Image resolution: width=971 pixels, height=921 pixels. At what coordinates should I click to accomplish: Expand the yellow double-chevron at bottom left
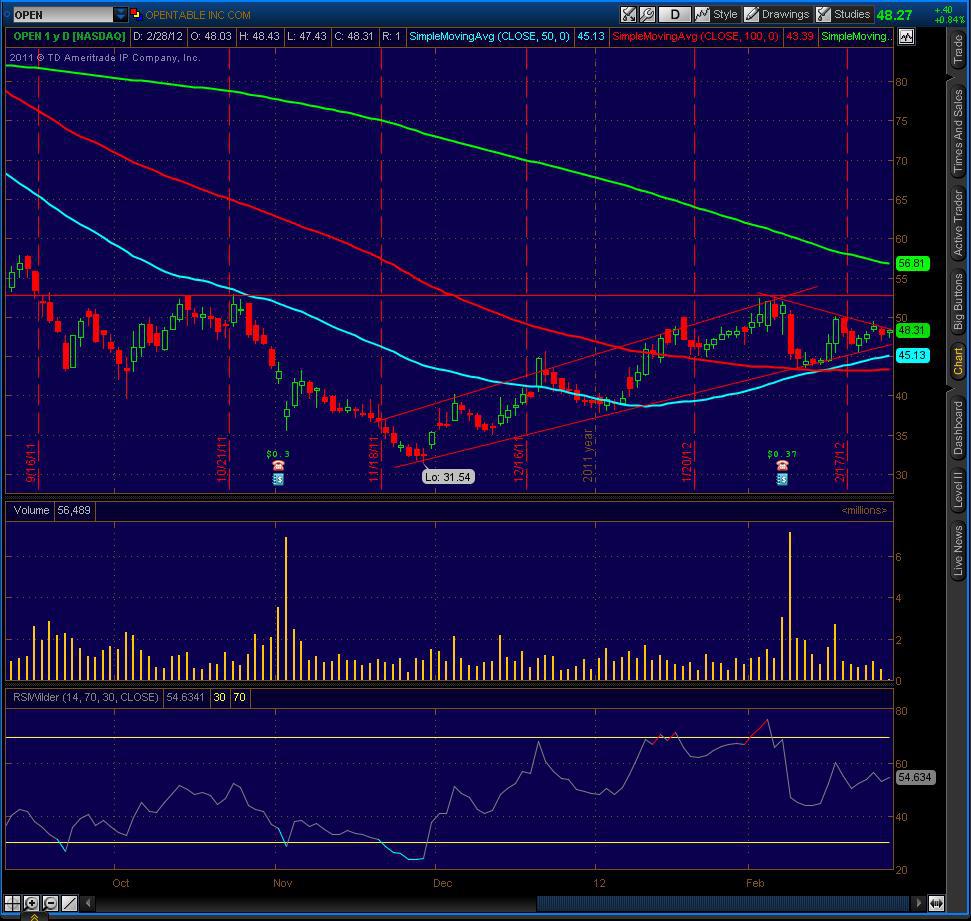(34, 916)
